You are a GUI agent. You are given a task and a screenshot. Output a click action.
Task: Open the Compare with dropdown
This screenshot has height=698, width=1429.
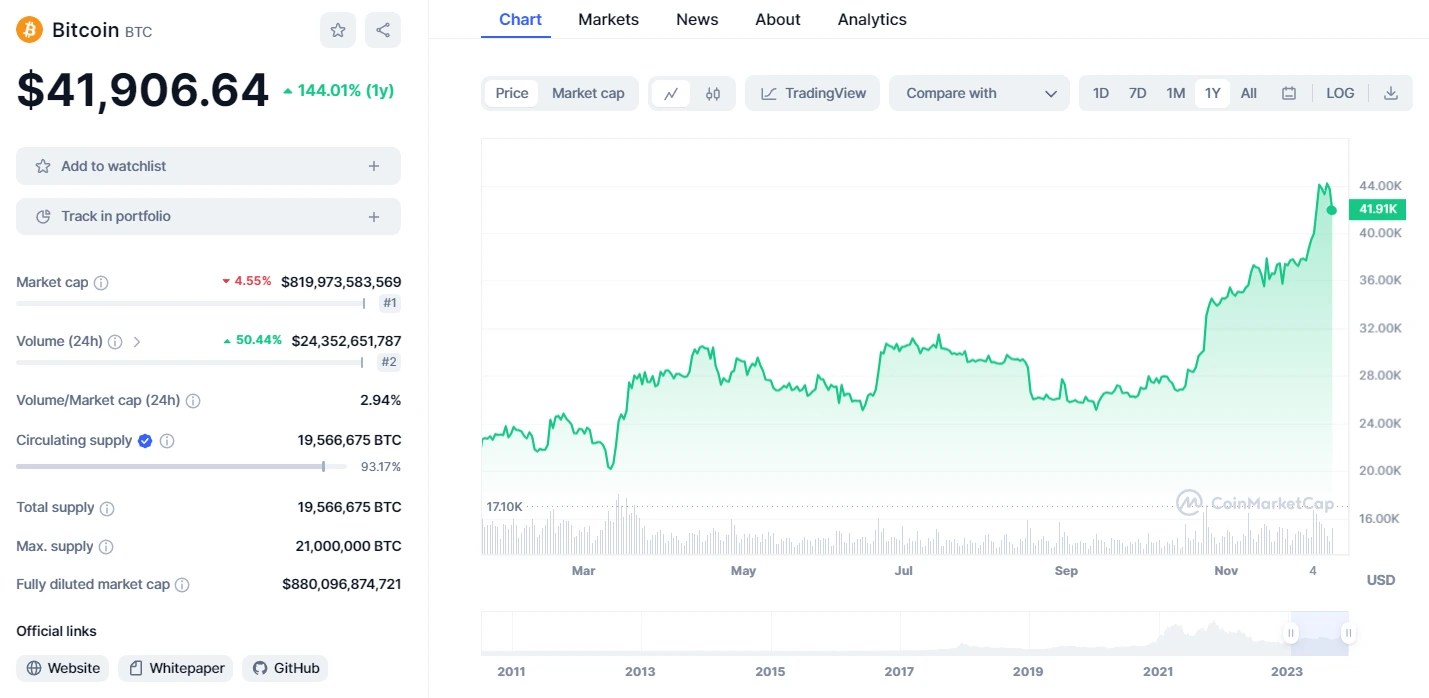click(978, 92)
